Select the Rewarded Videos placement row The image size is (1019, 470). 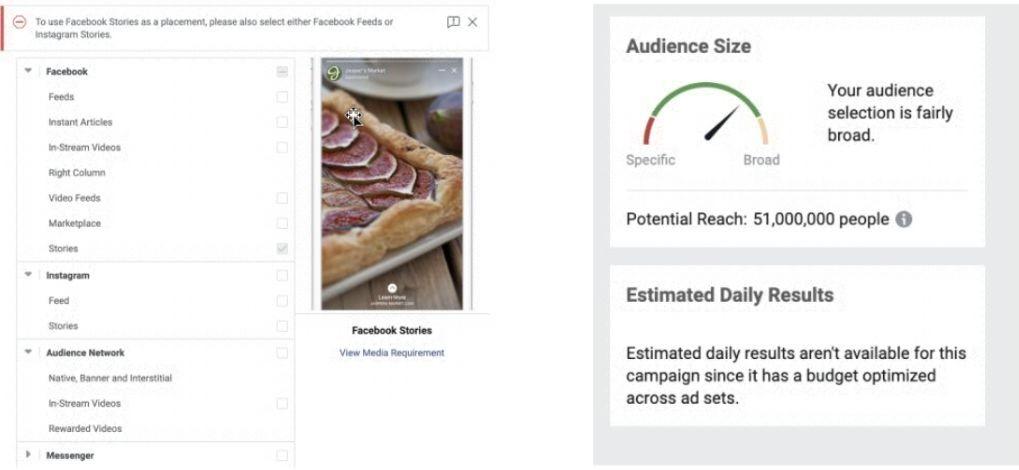point(85,429)
